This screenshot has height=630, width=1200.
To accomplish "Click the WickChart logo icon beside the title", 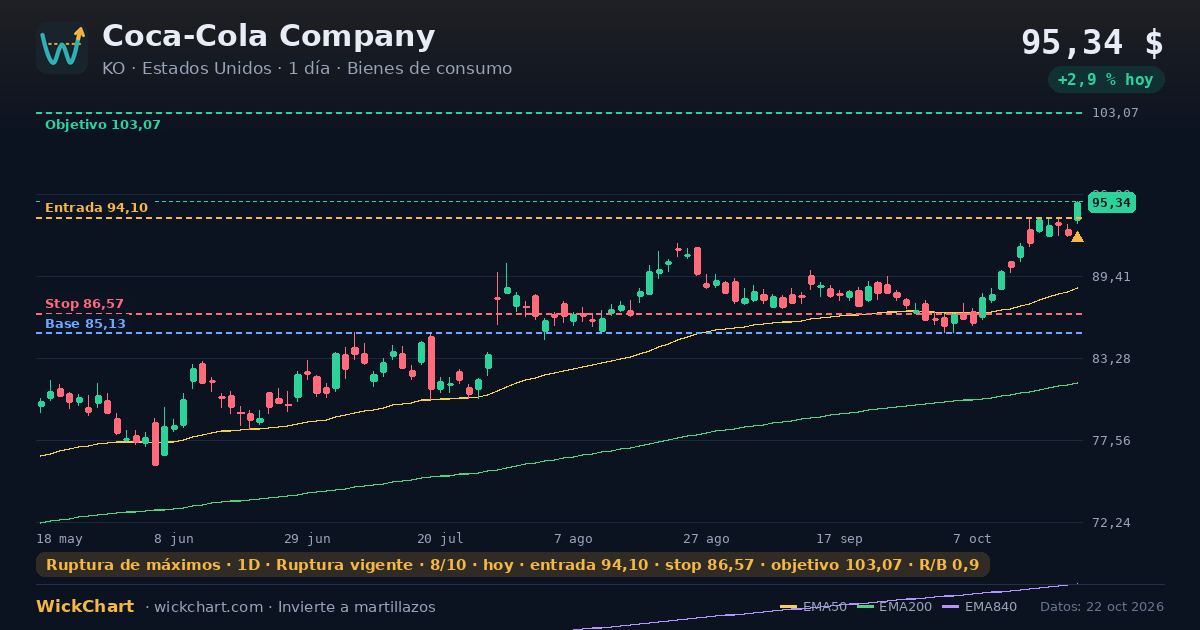I will [62, 48].
